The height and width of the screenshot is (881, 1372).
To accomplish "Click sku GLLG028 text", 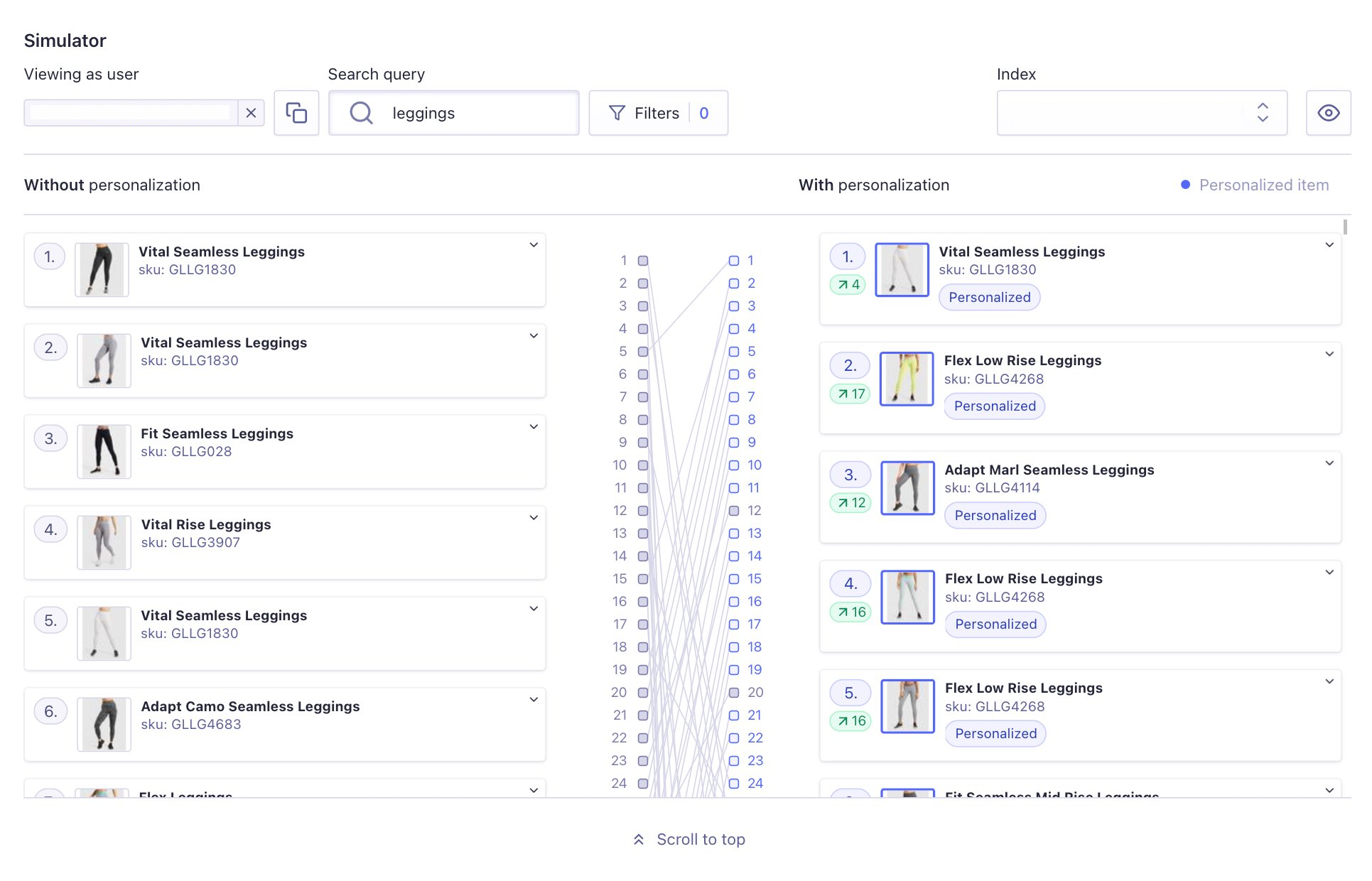I will [186, 452].
